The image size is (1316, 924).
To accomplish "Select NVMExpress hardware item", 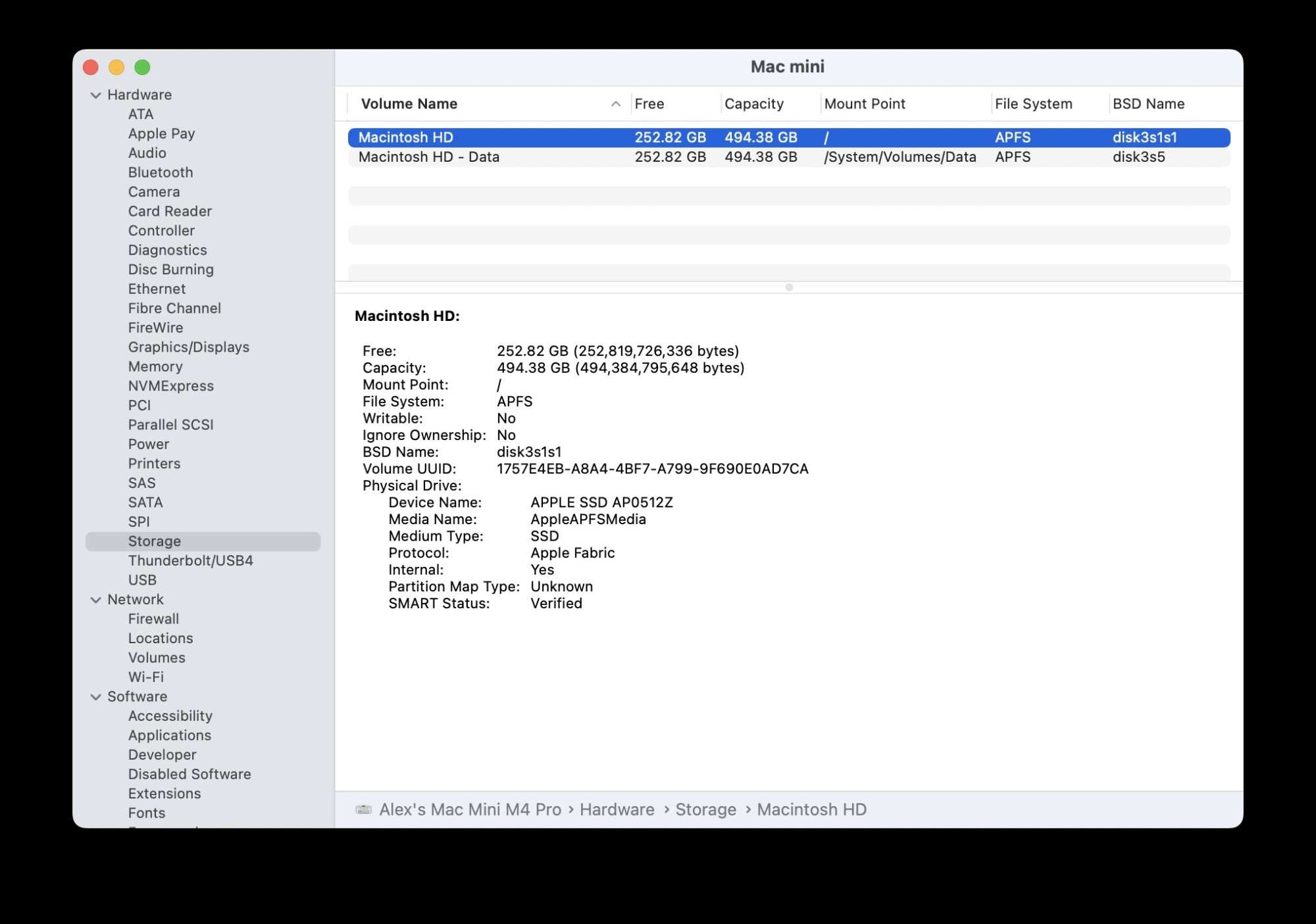I will pyautogui.click(x=170, y=386).
